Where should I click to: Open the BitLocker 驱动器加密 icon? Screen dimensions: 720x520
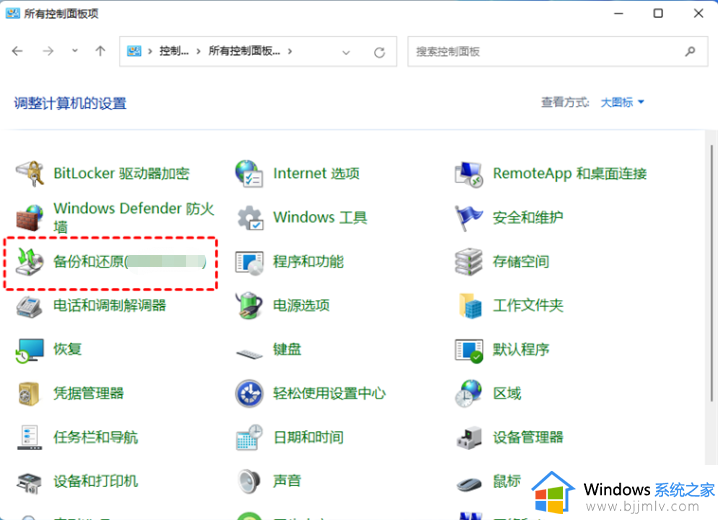pos(30,173)
